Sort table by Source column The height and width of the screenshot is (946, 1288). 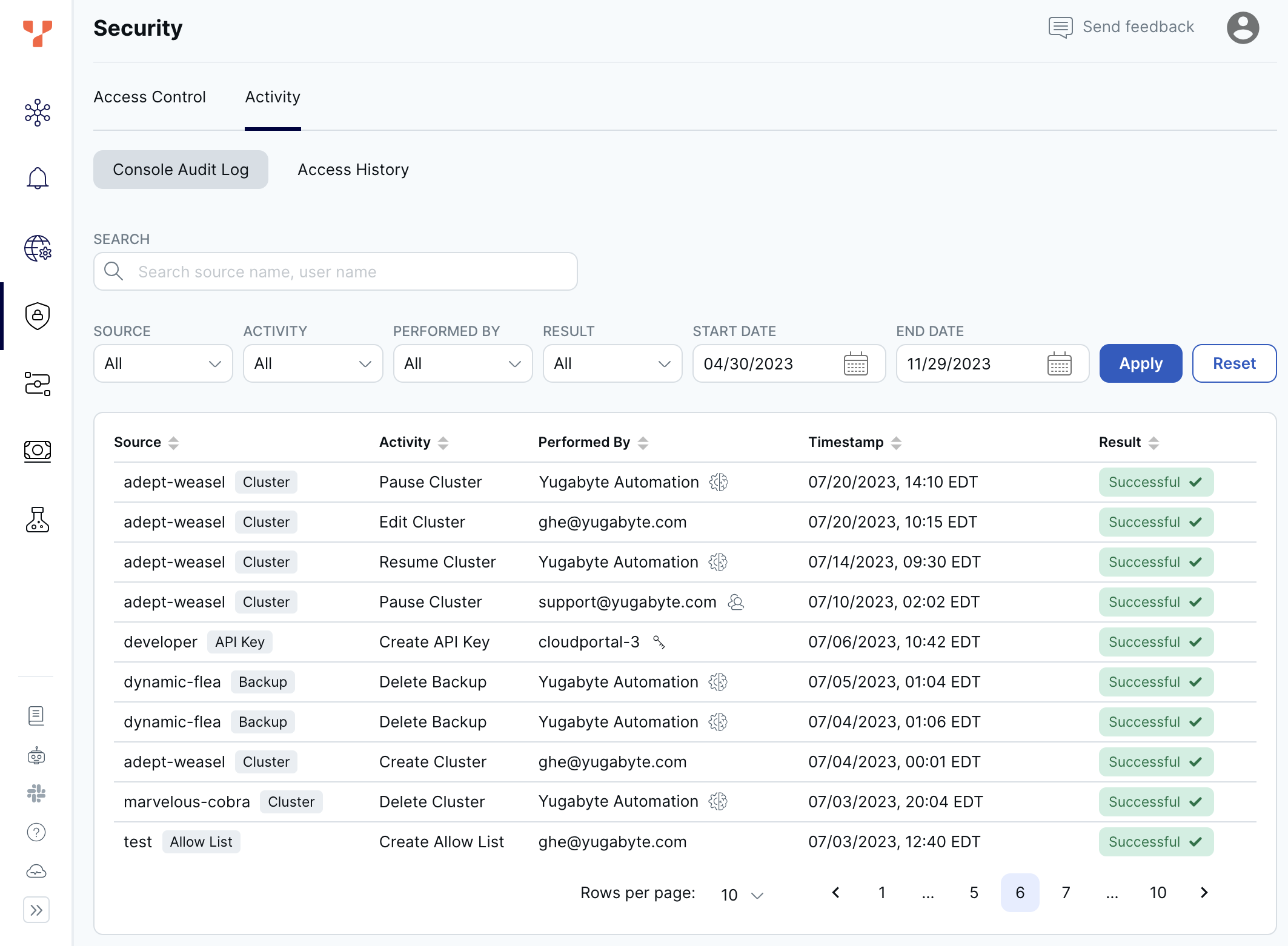coord(173,443)
